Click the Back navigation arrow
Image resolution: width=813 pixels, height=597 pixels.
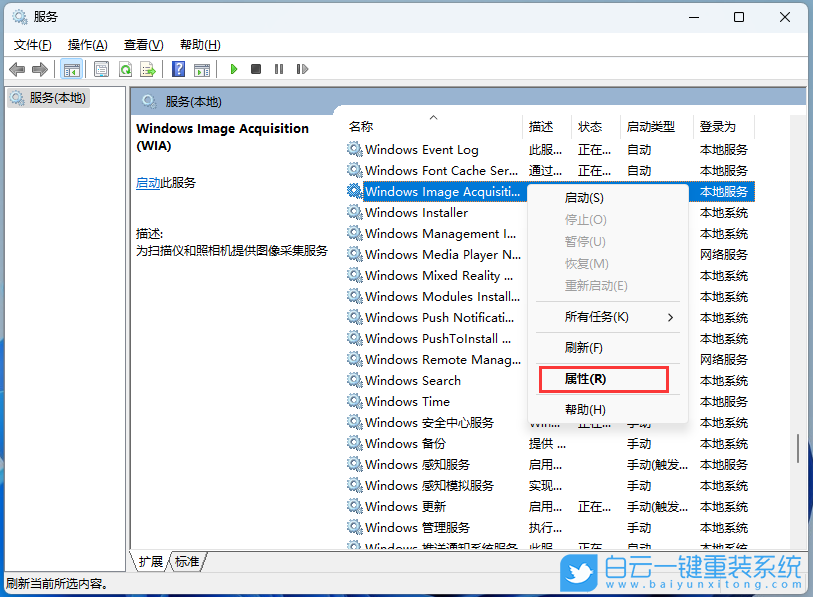(x=16, y=69)
